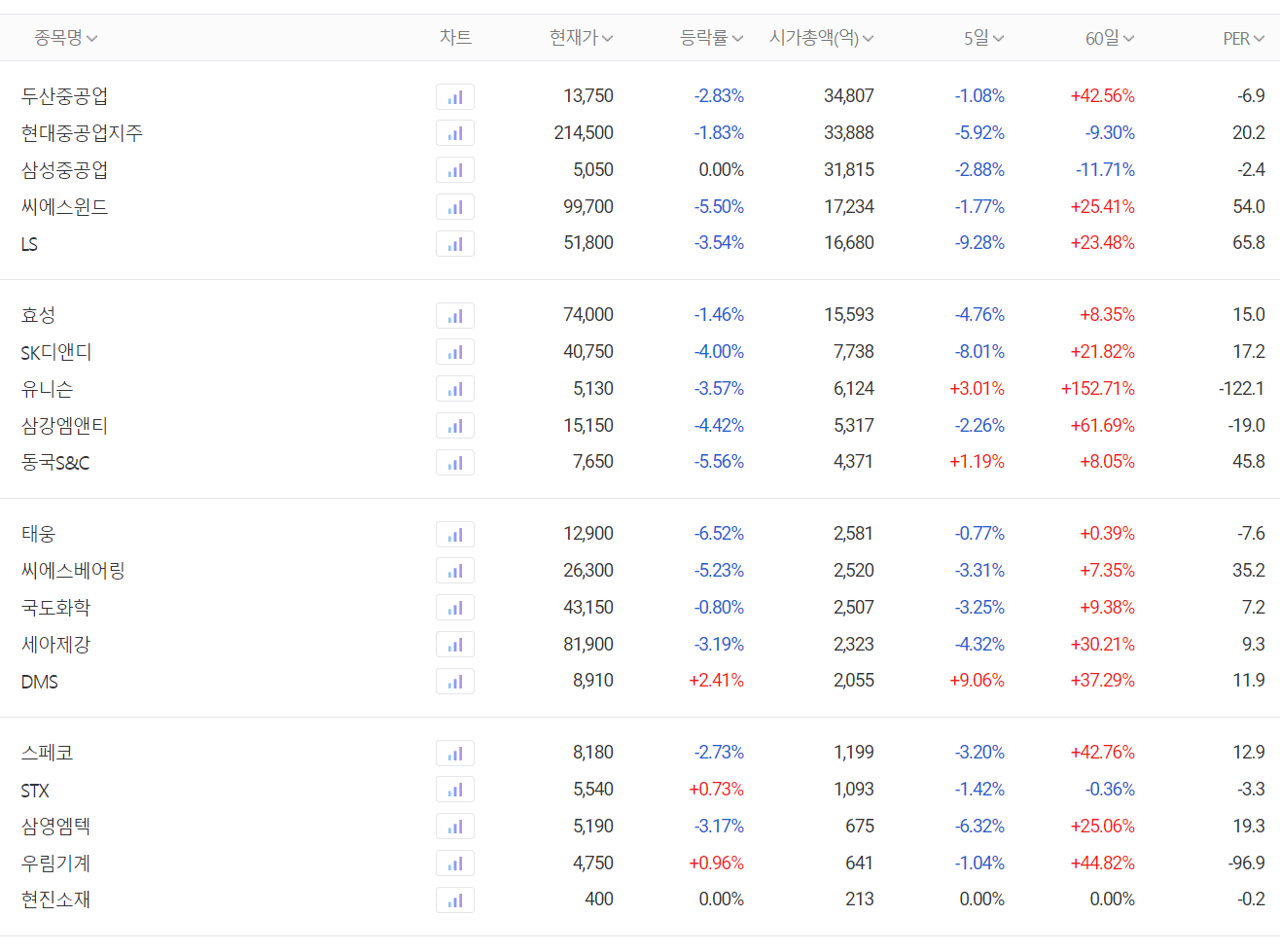The image size is (1280, 952).
Task: Open chart icon for 스페코
Action: click(455, 753)
